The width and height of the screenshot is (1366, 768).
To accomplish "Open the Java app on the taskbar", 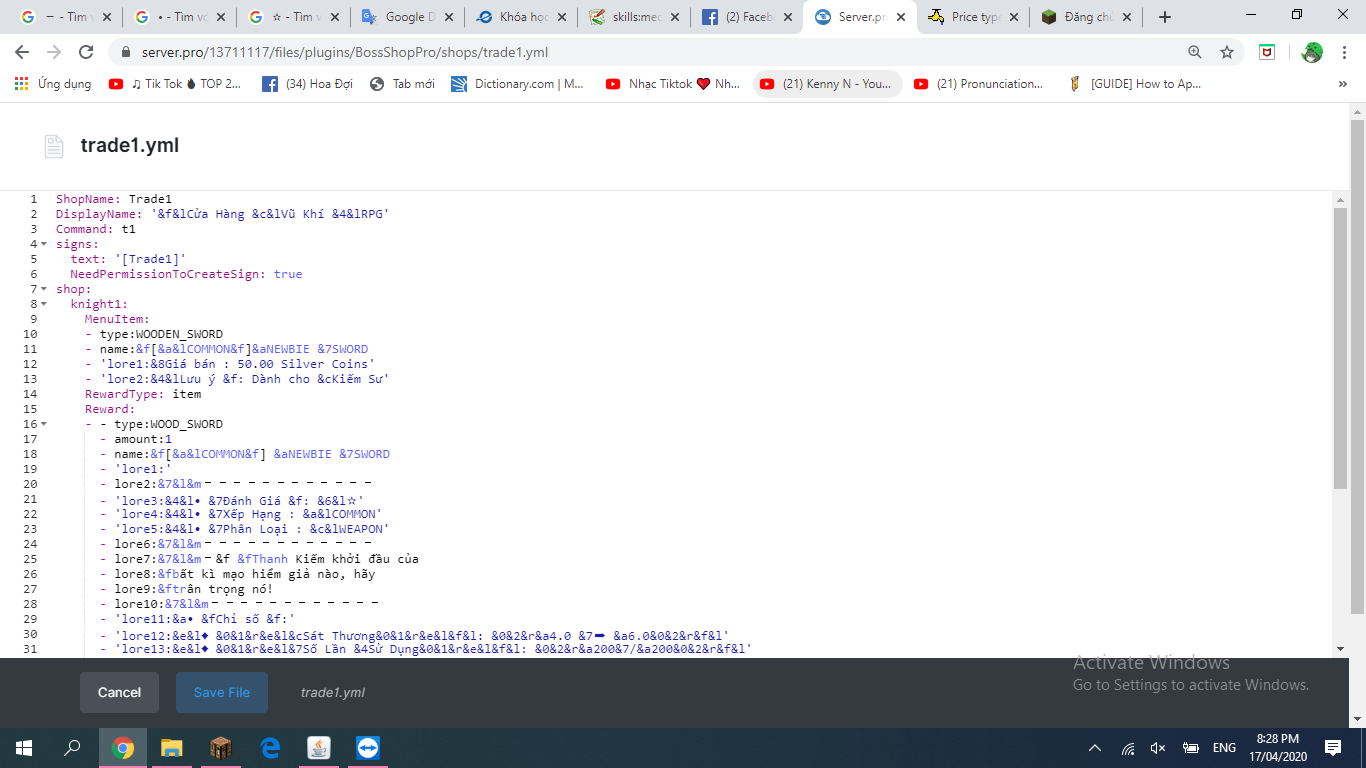I will coord(319,748).
